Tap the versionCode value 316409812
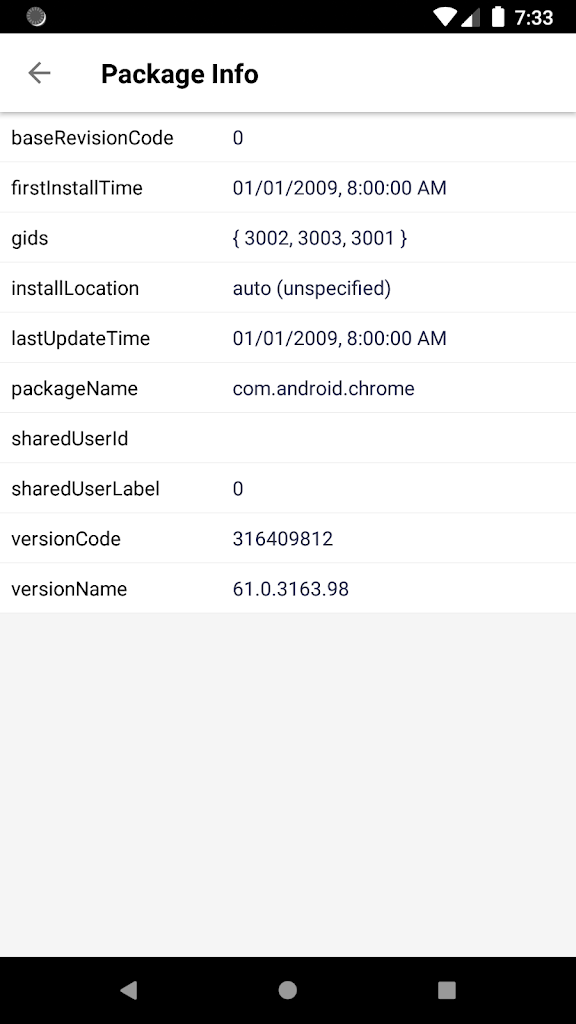 pos(283,539)
